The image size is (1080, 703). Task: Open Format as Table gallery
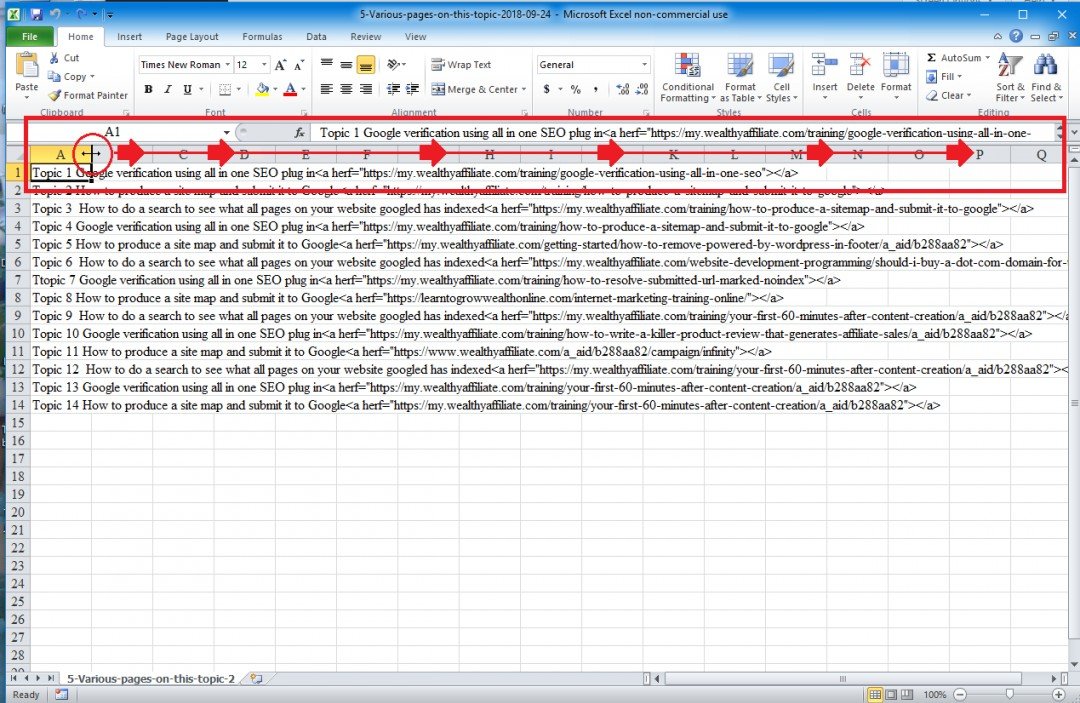740,78
